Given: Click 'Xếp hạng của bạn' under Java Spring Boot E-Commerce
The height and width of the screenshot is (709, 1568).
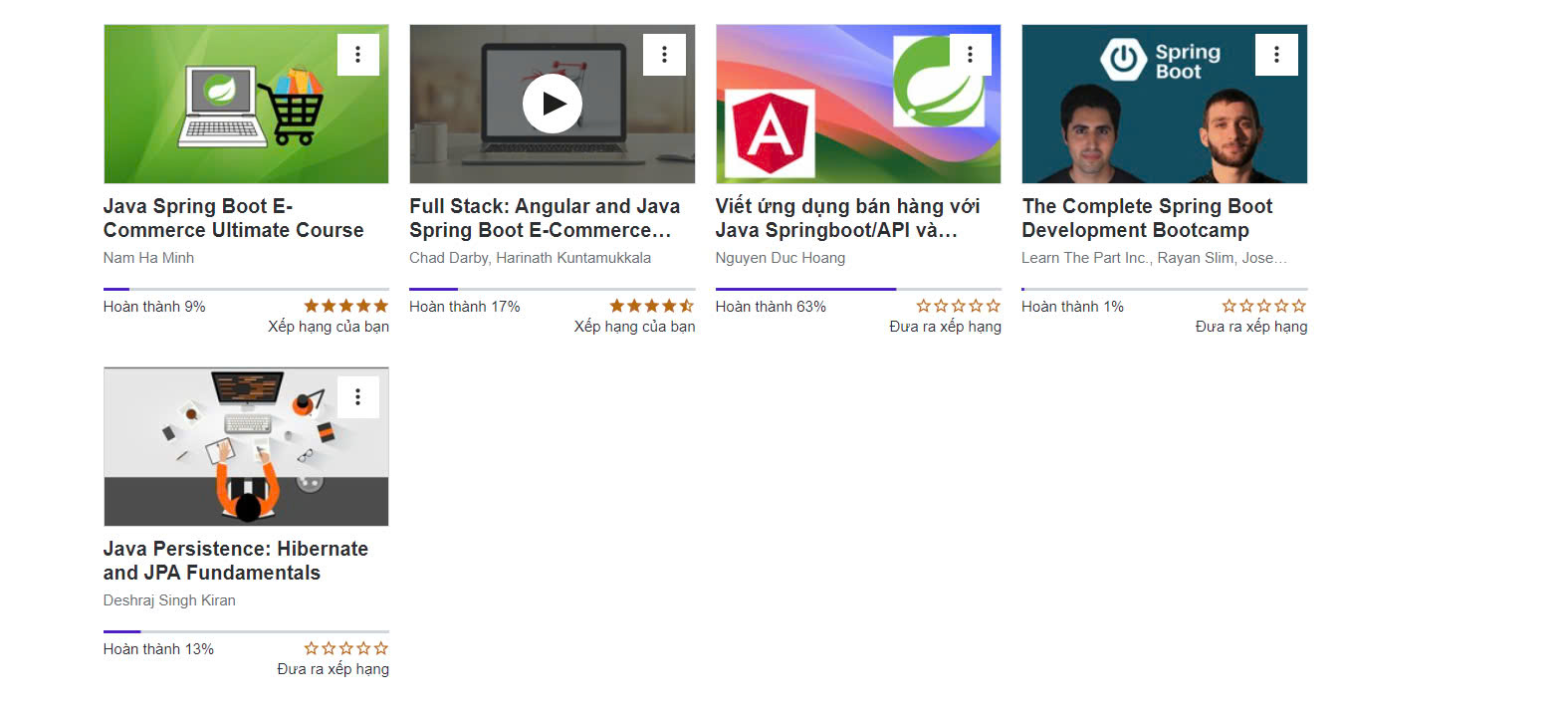Looking at the screenshot, I should pos(329,327).
